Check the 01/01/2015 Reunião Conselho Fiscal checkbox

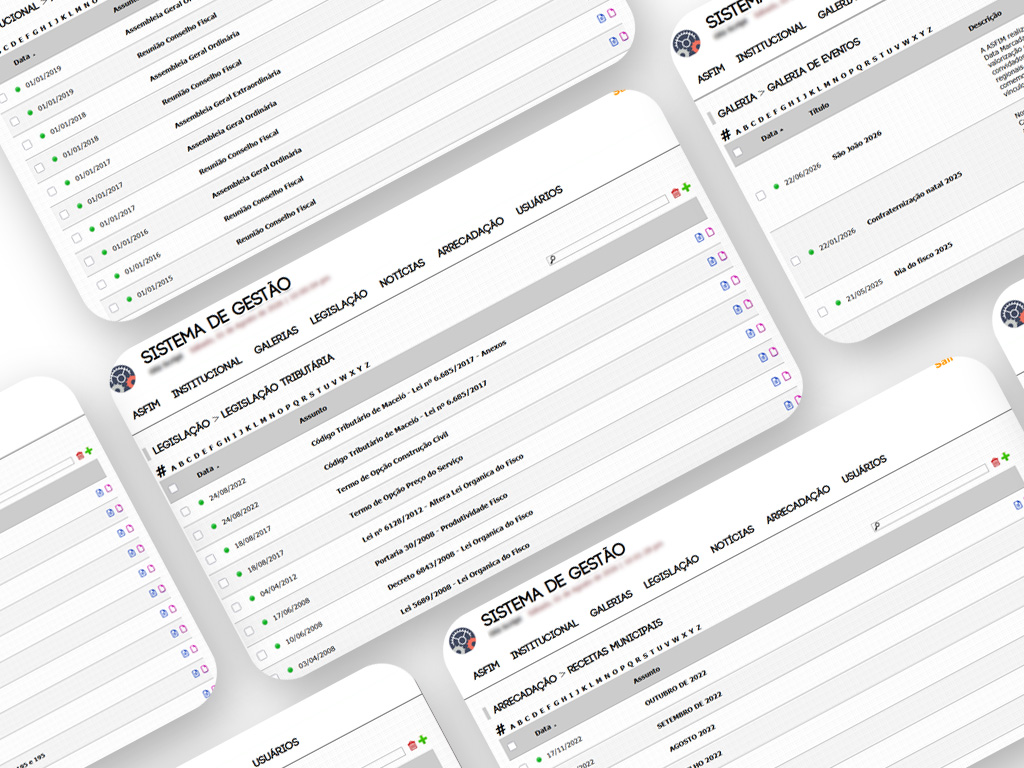coord(114,308)
